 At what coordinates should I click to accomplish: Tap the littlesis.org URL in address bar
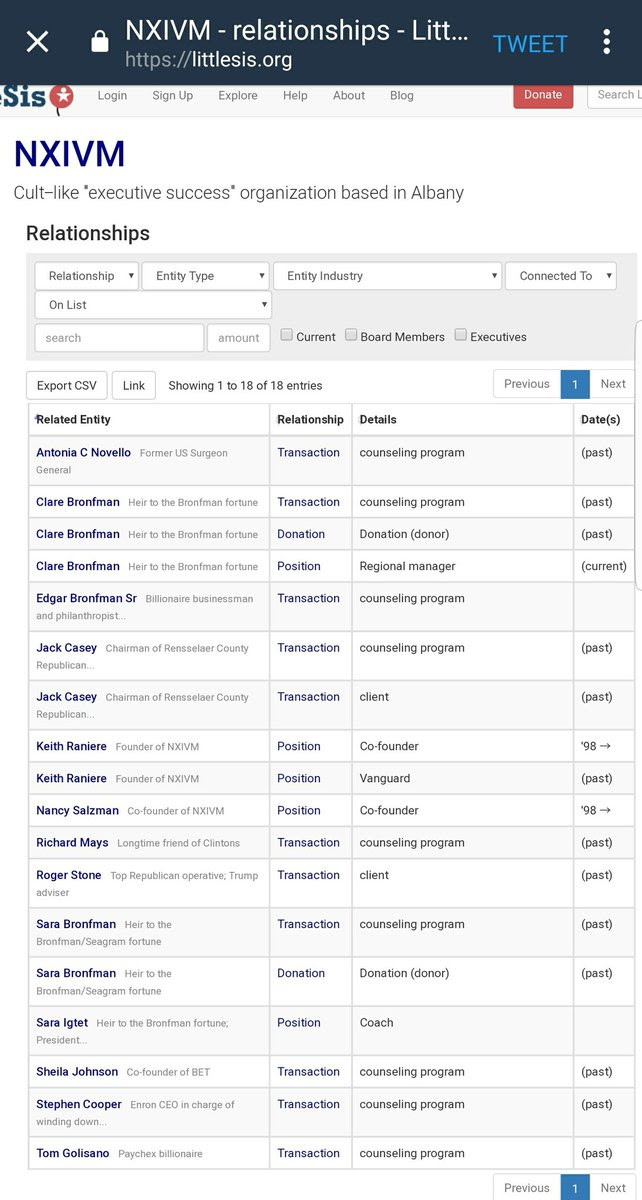click(208, 60)
